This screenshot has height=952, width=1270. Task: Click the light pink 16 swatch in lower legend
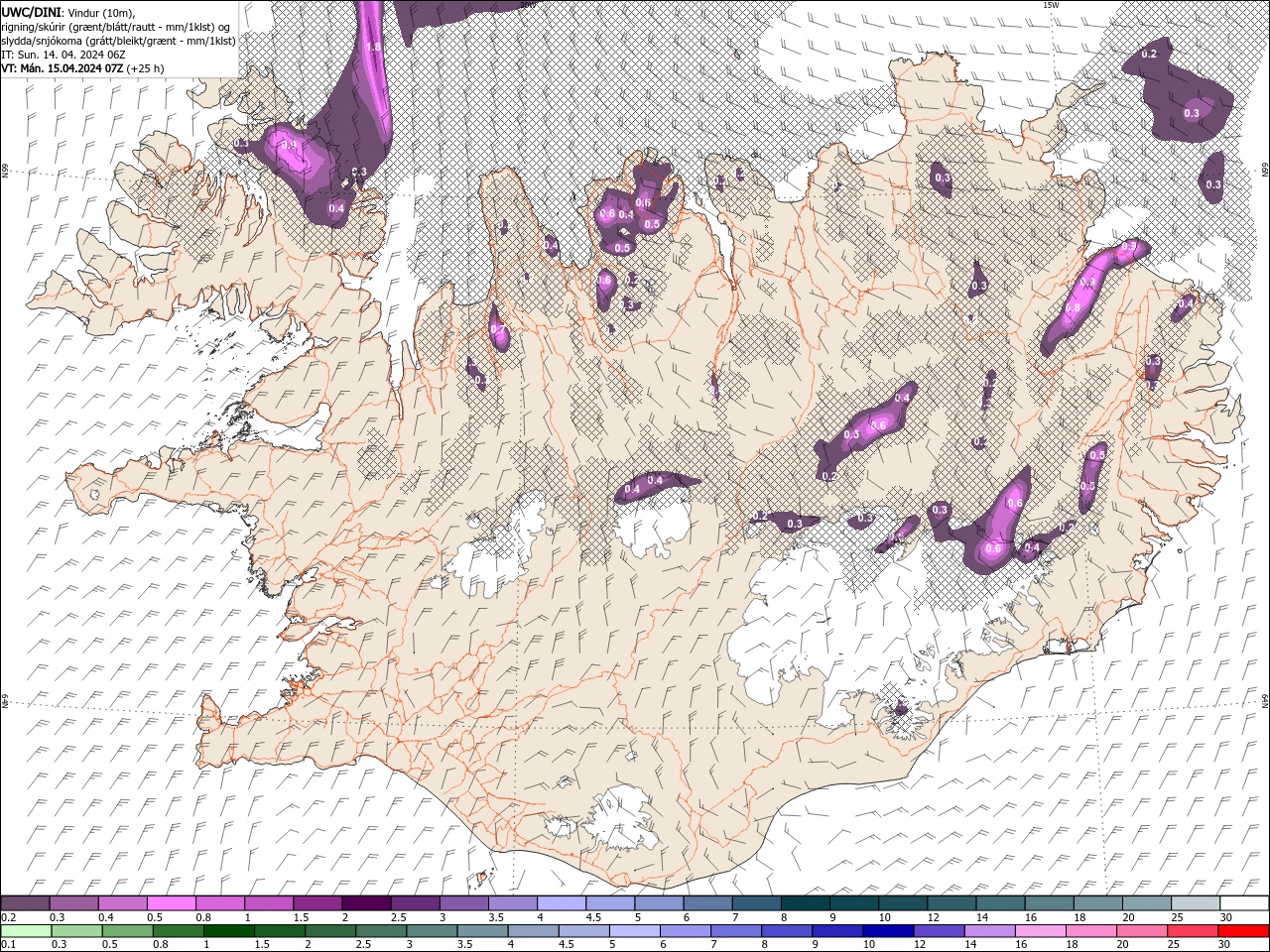tap(1039, 930)
